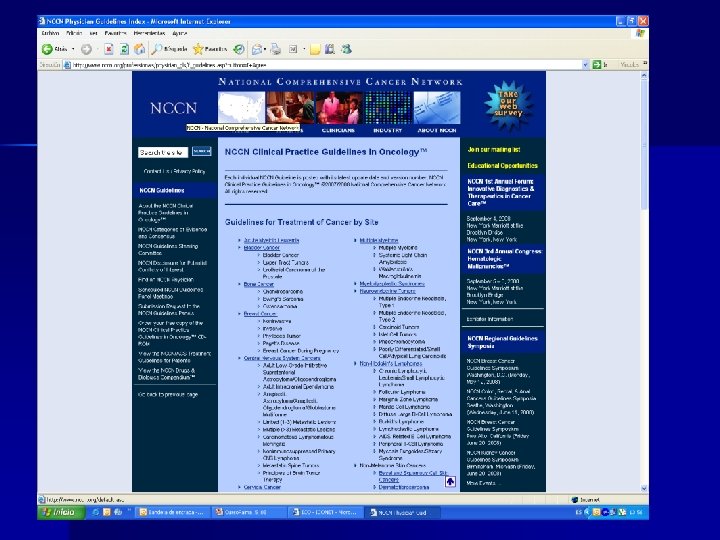This screenshot has width=720, height=540.
Task: Open the Acute Myeloid Leukemia guideline link
Action: point(271,240)
